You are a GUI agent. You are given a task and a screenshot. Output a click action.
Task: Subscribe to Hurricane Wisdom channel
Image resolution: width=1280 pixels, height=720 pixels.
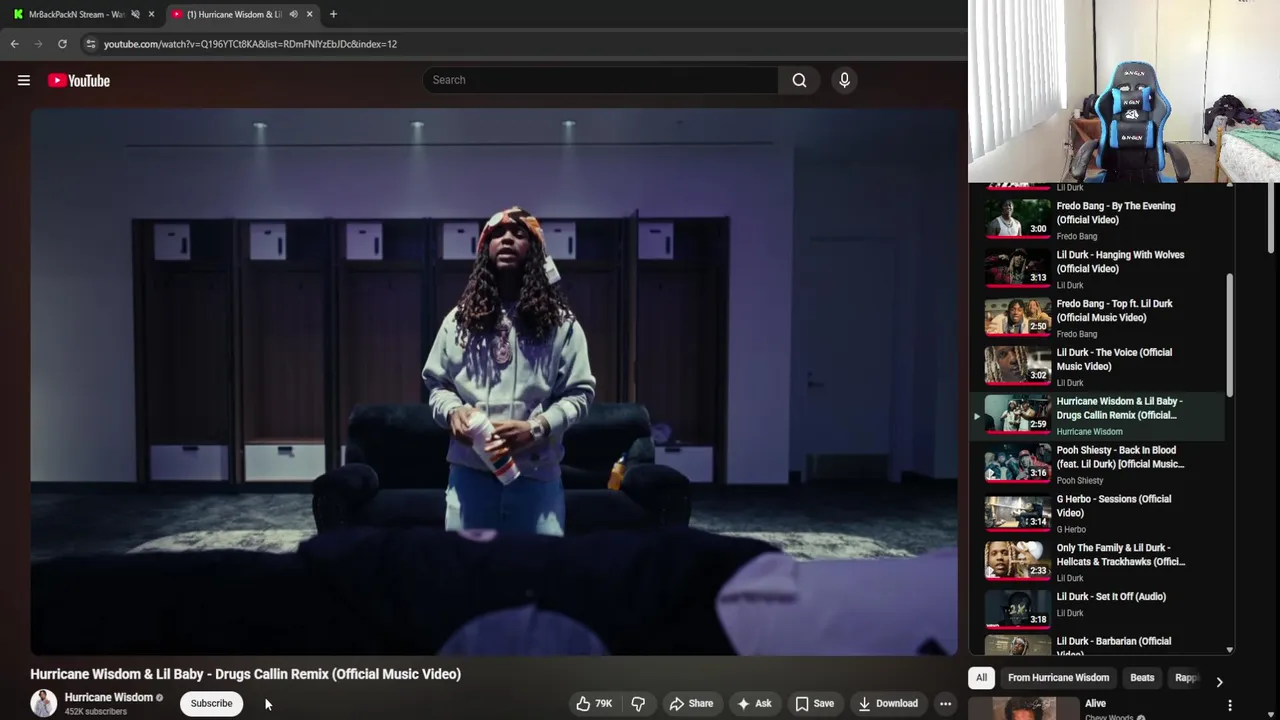211,703
